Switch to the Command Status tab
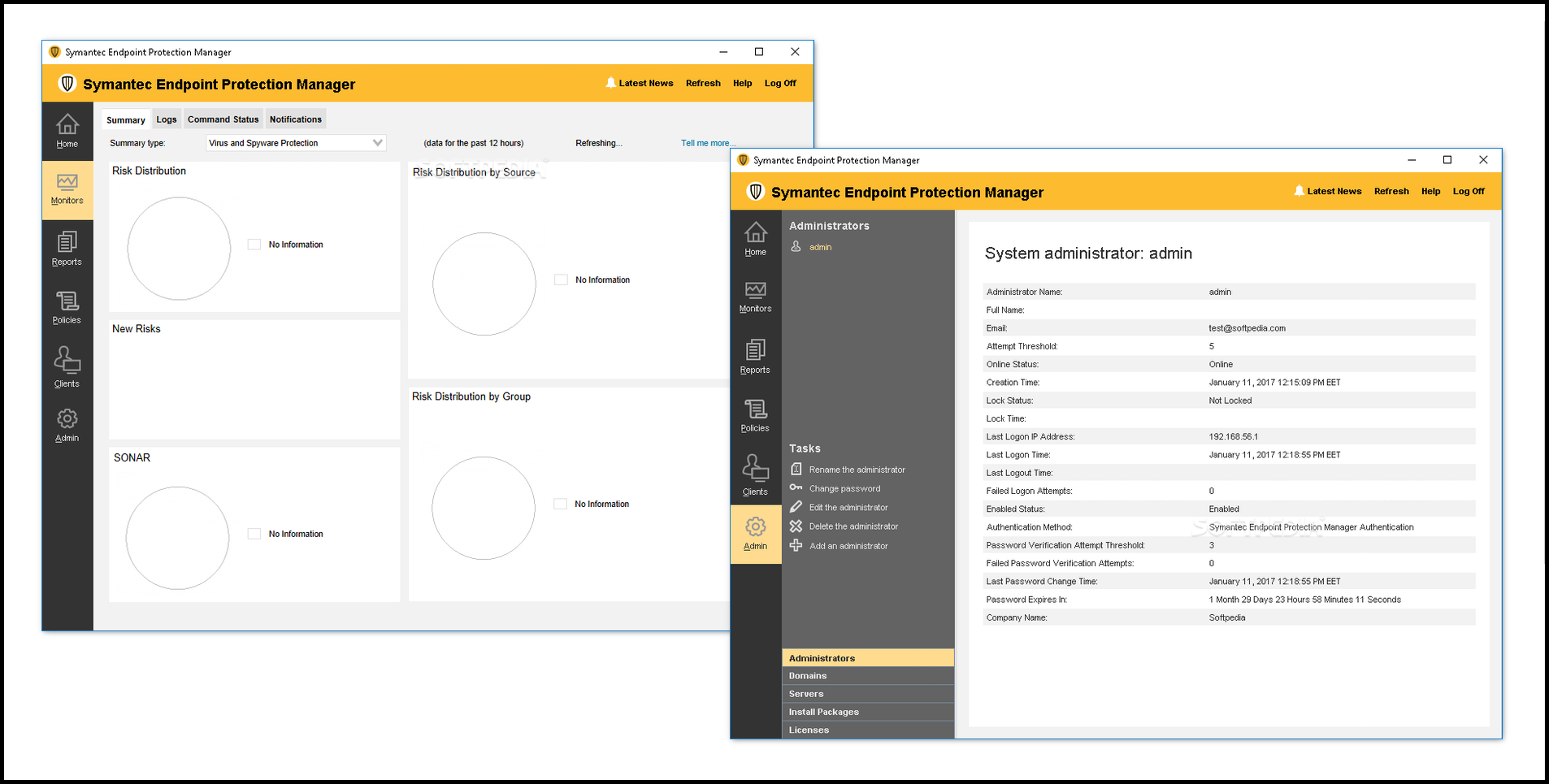The image size is (1549, 784). [x=223, y=119]
